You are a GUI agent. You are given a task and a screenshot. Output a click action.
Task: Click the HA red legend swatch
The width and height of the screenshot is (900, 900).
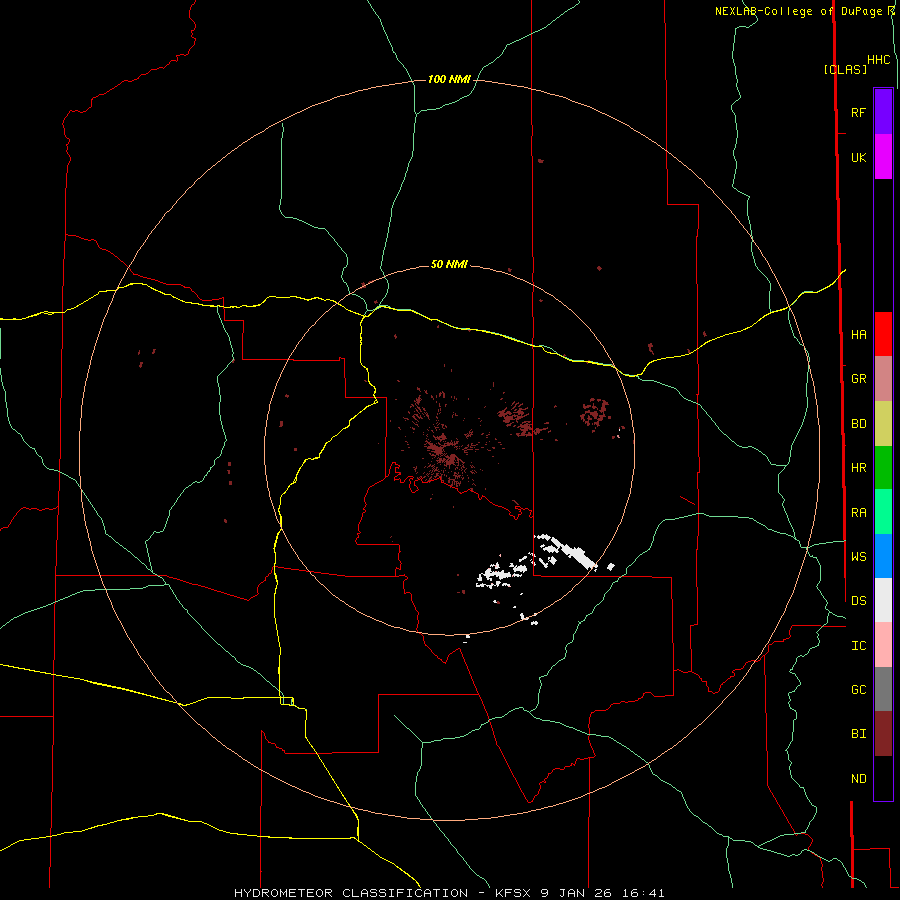(883, 334)
